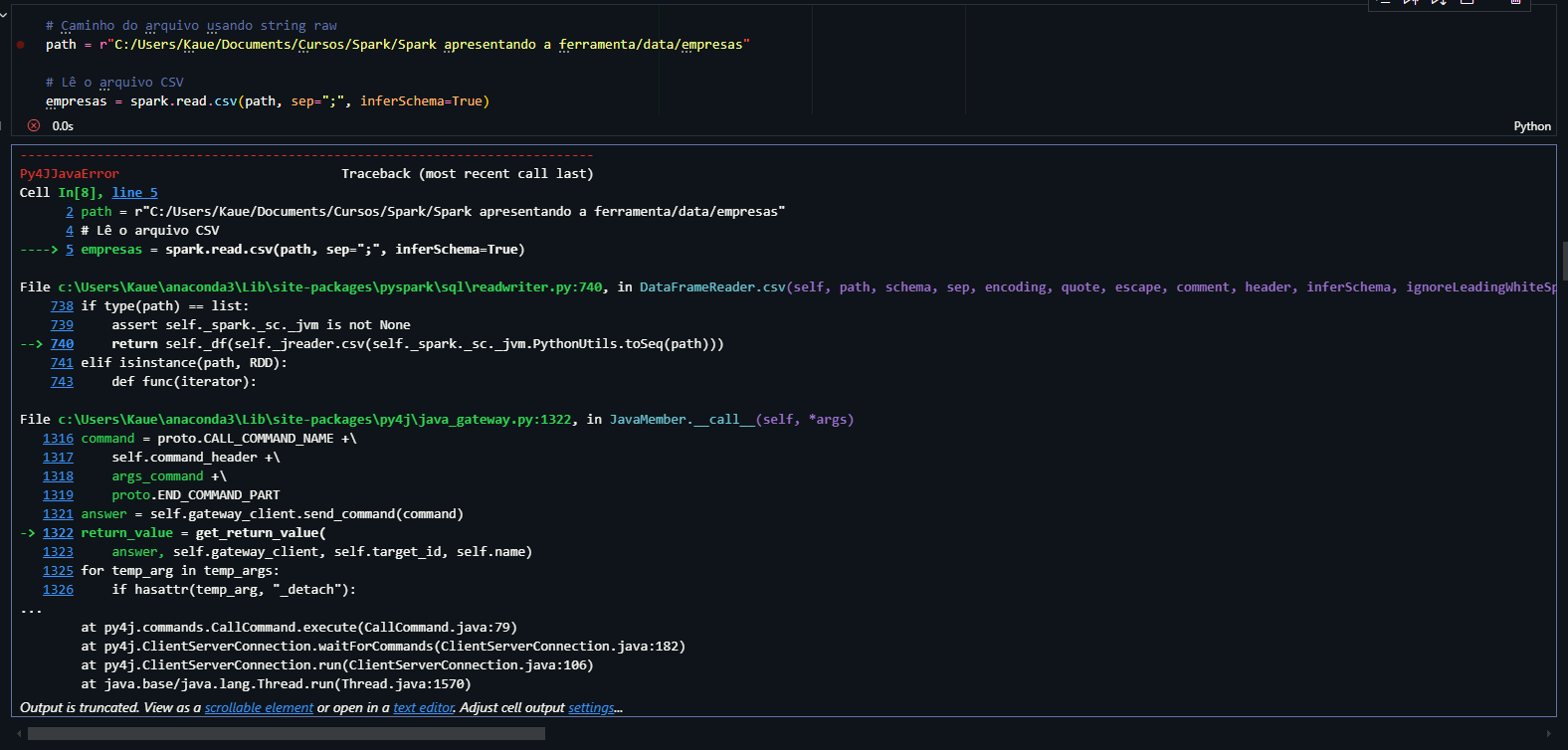Click the ClientServerConnection.waitForCommands stack line
The width and height of the screenshot is (1568, 750).
383,647
